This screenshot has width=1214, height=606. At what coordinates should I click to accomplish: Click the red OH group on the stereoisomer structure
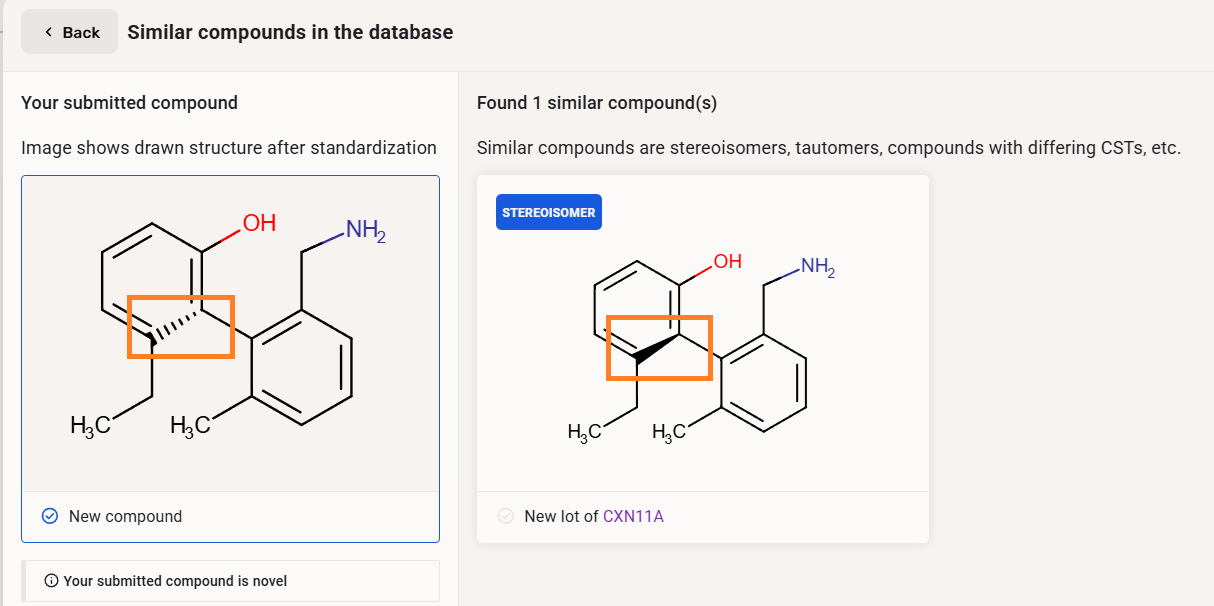727,262
